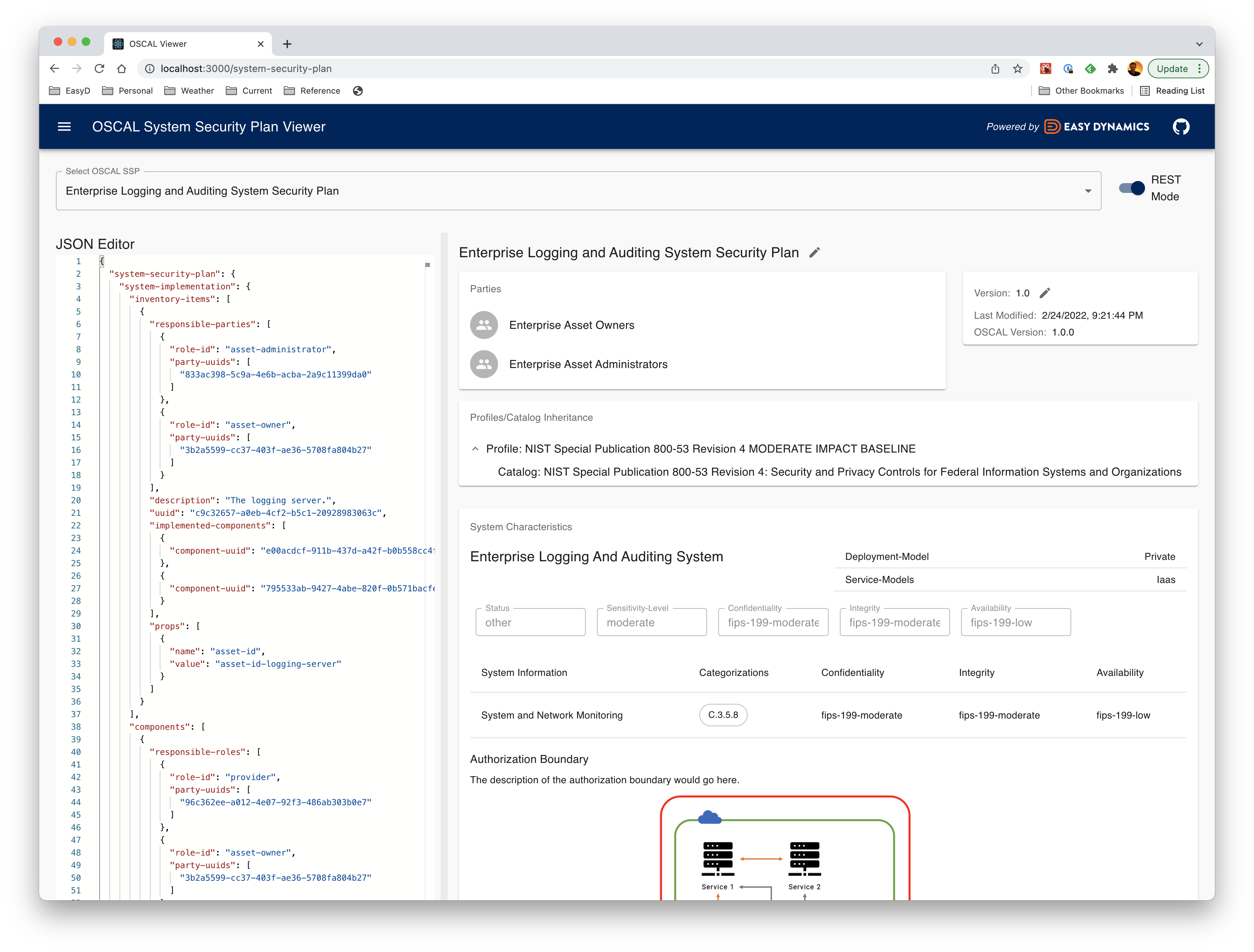Screen dimensions: 1254x952
Task: Go forward in browser history
Action: click(77, 68)
